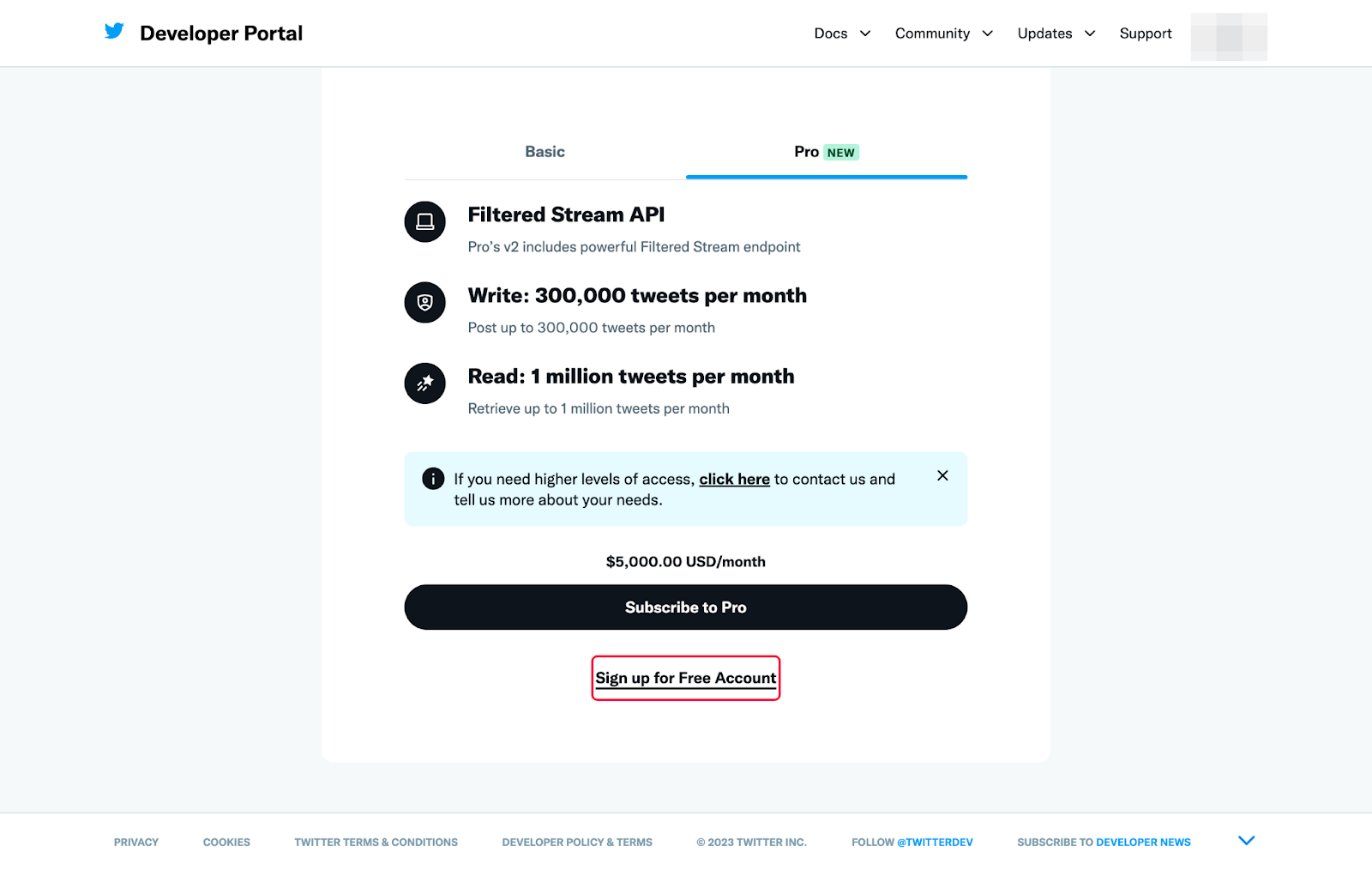Open the Privacy footer link
The image size is (1372, 870).
(x=136, y=843)
